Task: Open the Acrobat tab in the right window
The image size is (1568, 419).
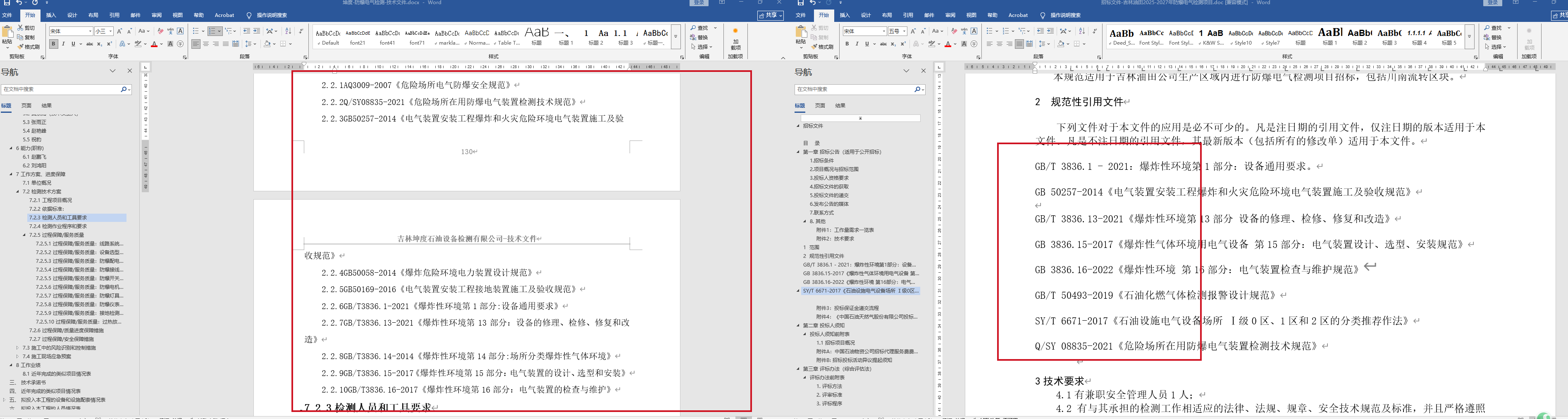Action: click(x=1018, y=15)
